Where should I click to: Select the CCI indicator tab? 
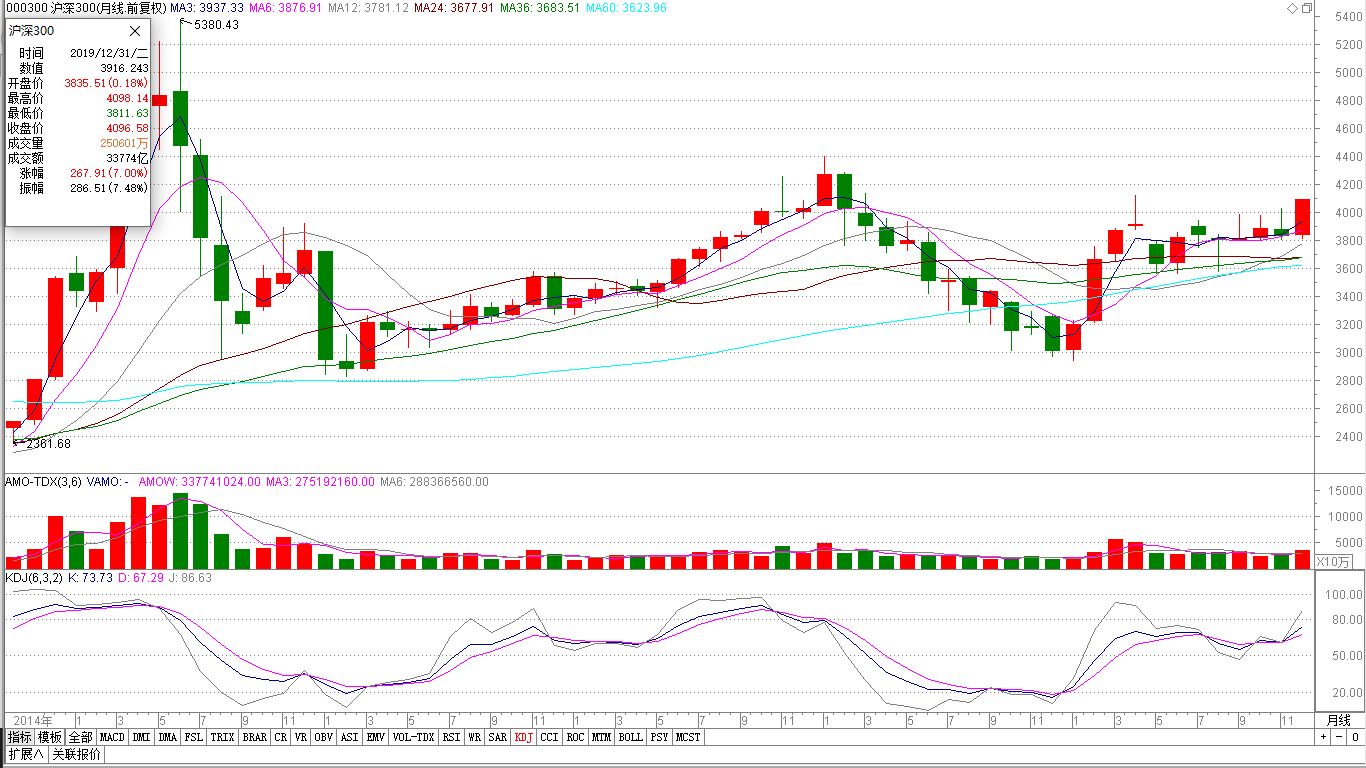(550, 737)
